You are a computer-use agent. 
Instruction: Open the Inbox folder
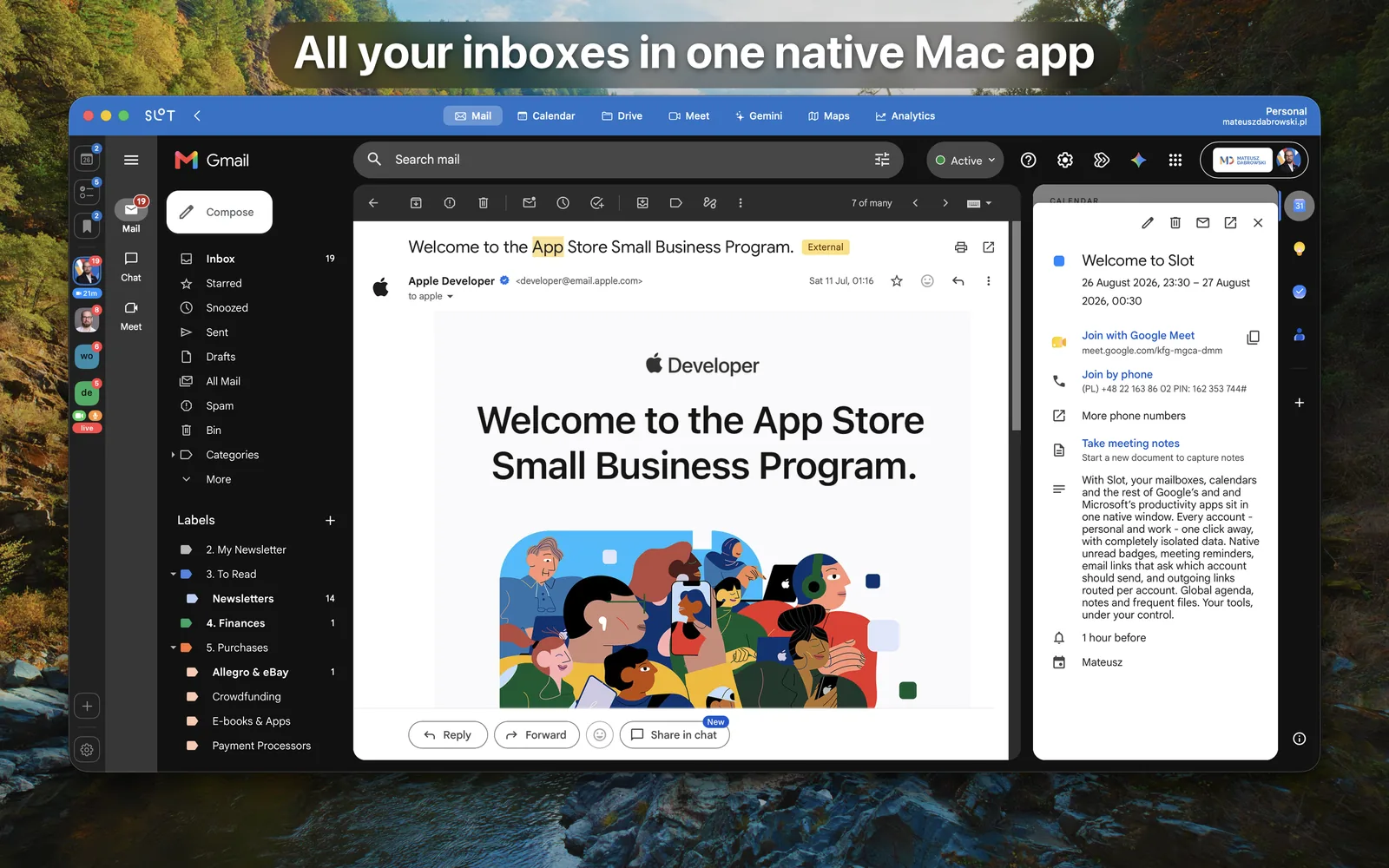tap(256, 259)
